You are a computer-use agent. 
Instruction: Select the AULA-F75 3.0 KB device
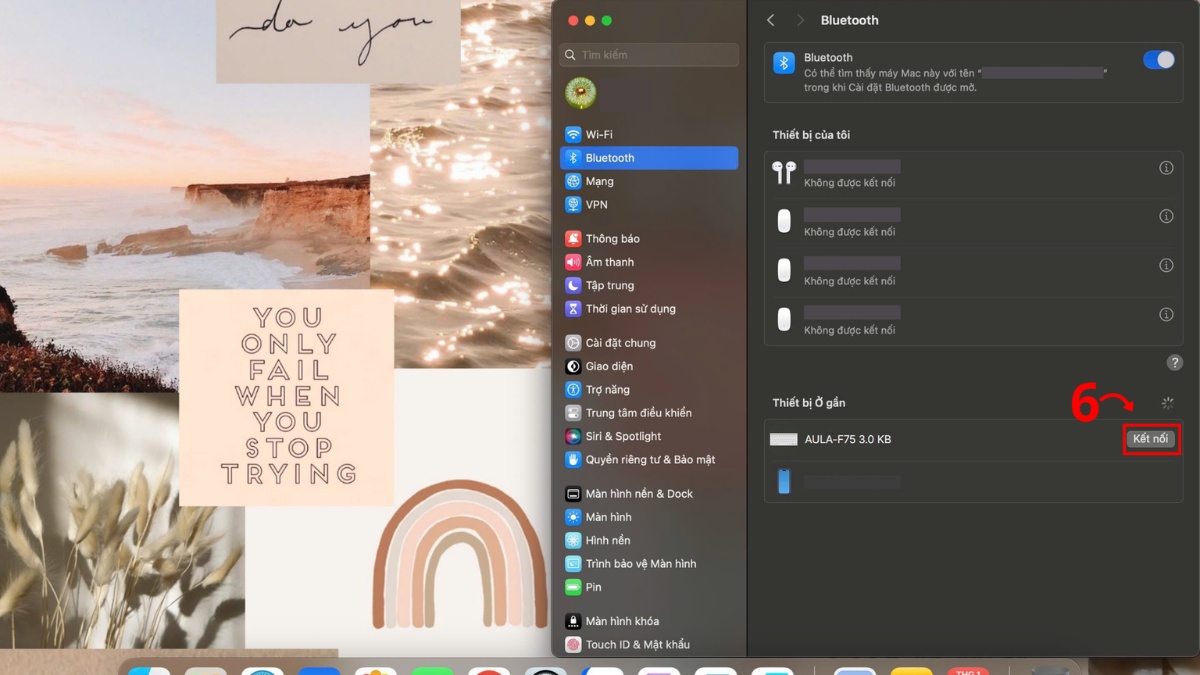click(973, 439)
